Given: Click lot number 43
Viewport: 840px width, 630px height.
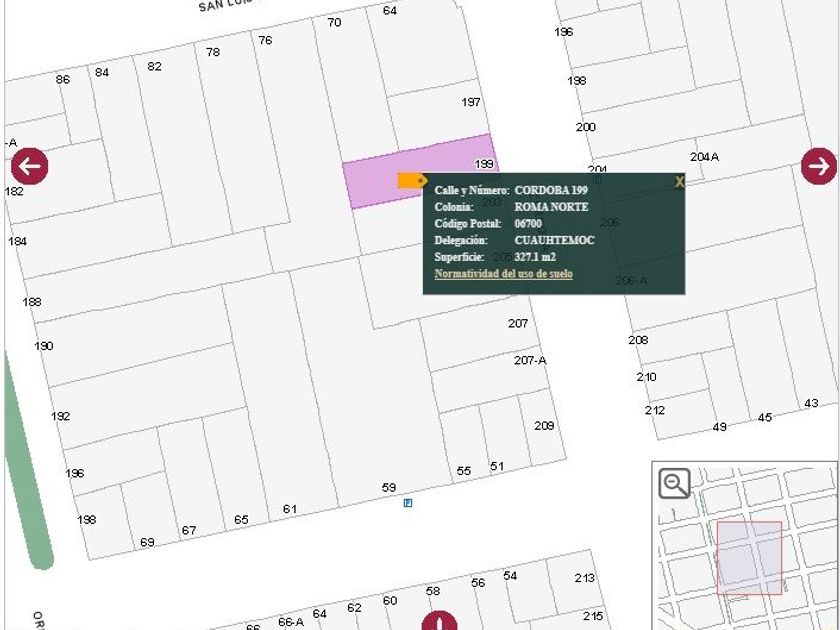Looking at the screenshot, I should [x=811, y=403].
